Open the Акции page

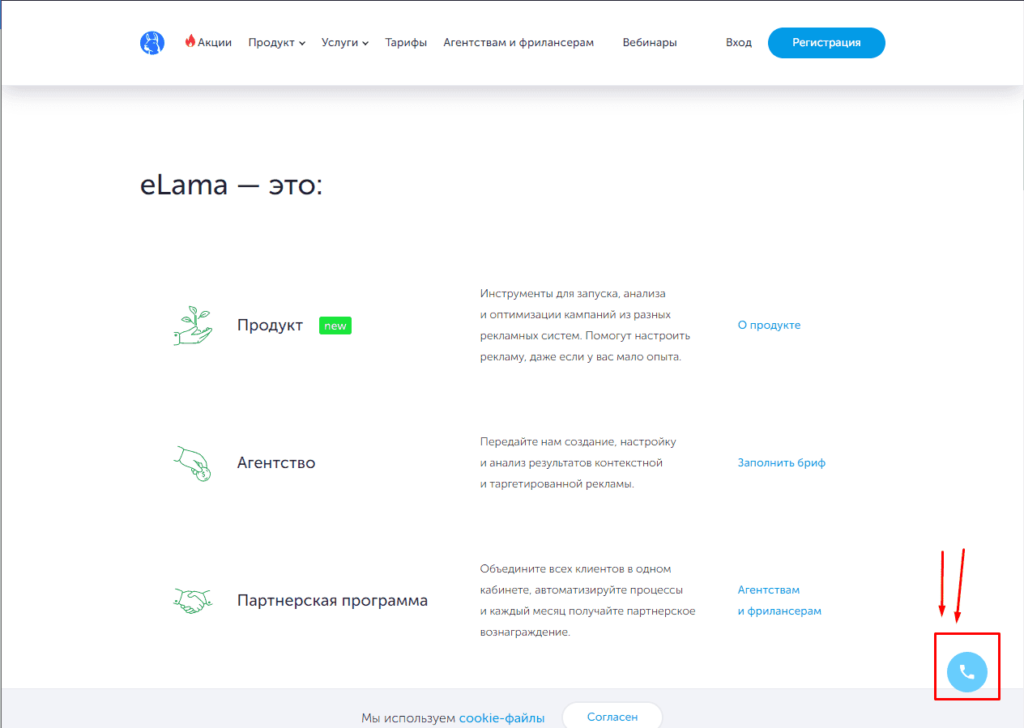pos(214,42)
